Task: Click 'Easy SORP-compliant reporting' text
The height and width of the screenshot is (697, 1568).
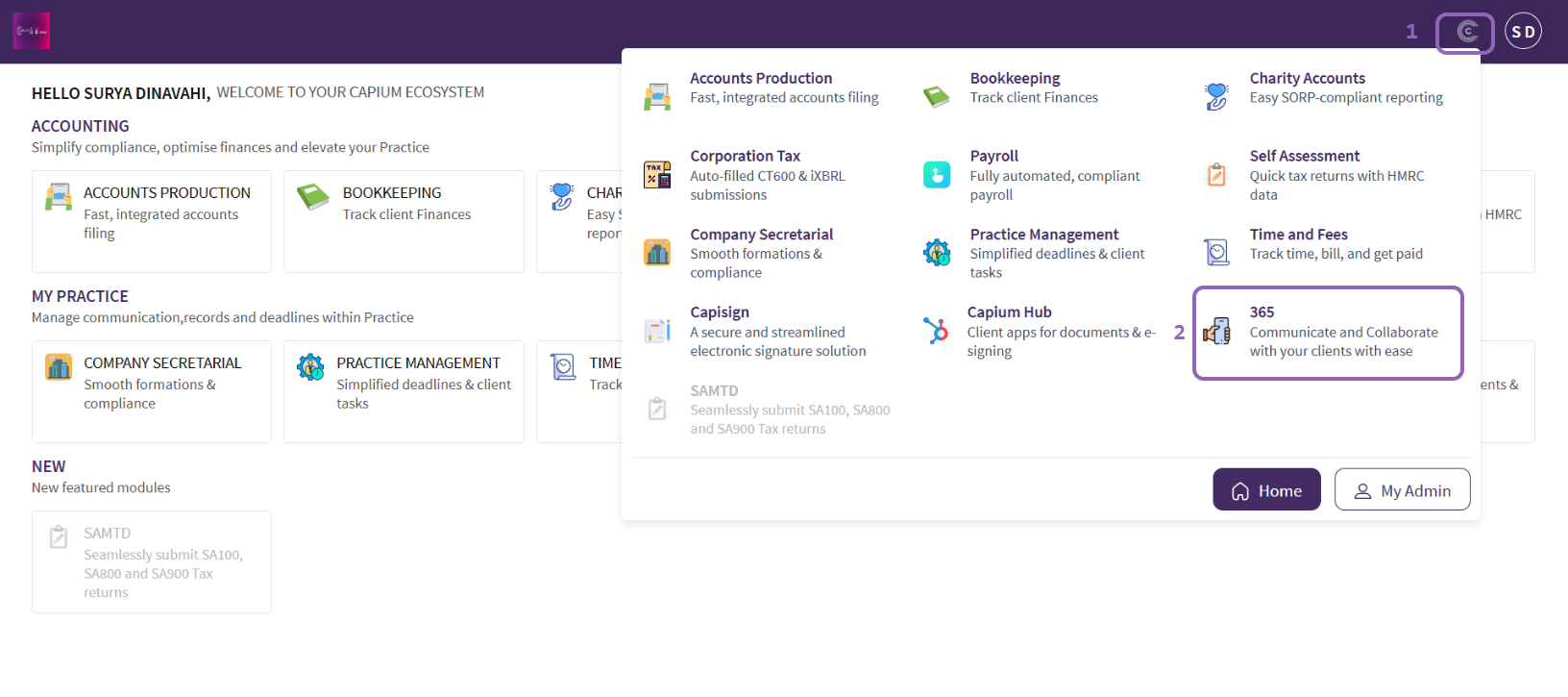Action: [1346, 98]
